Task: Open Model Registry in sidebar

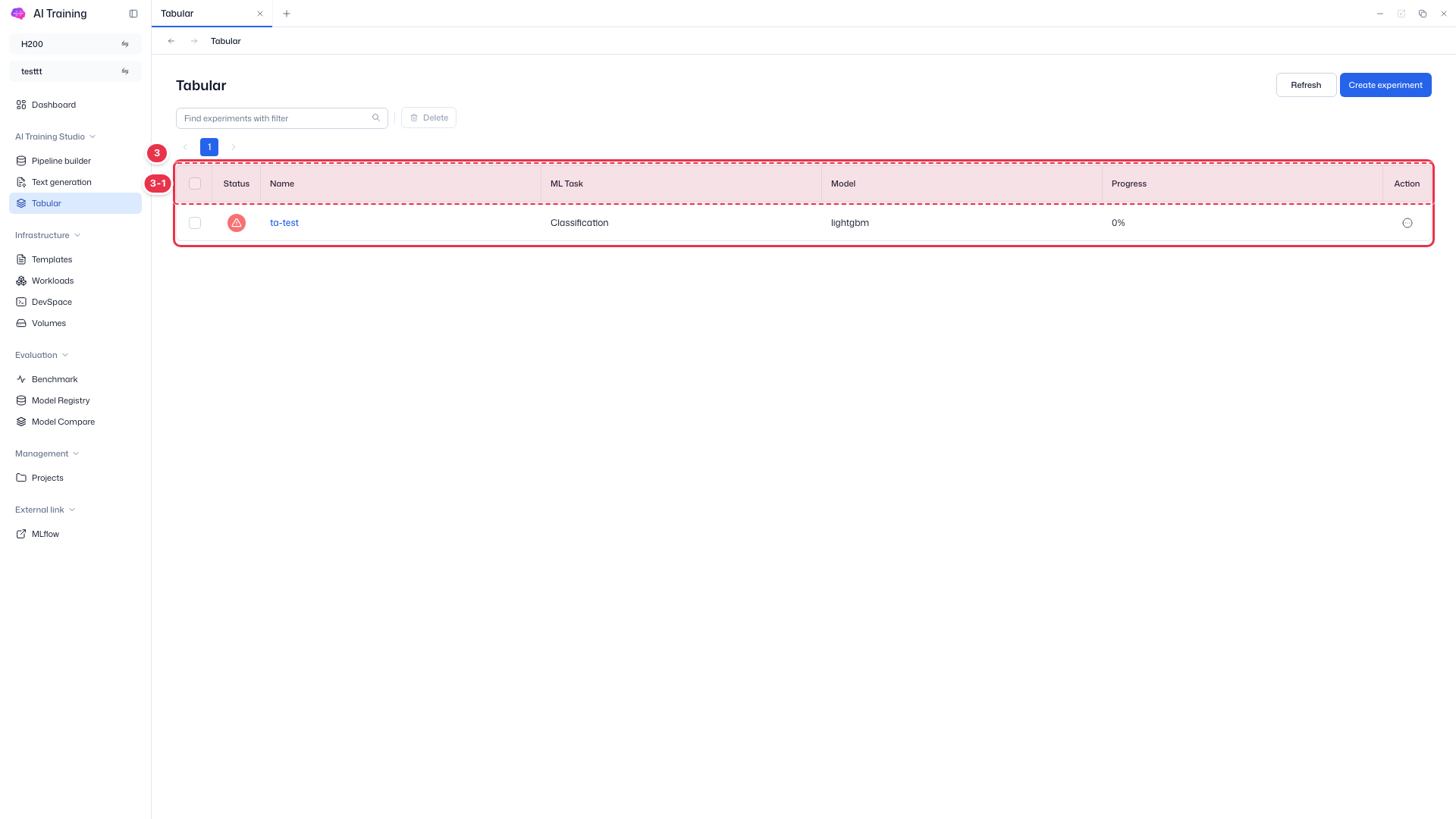Action: pyautogui.click(x=75, y=400)
